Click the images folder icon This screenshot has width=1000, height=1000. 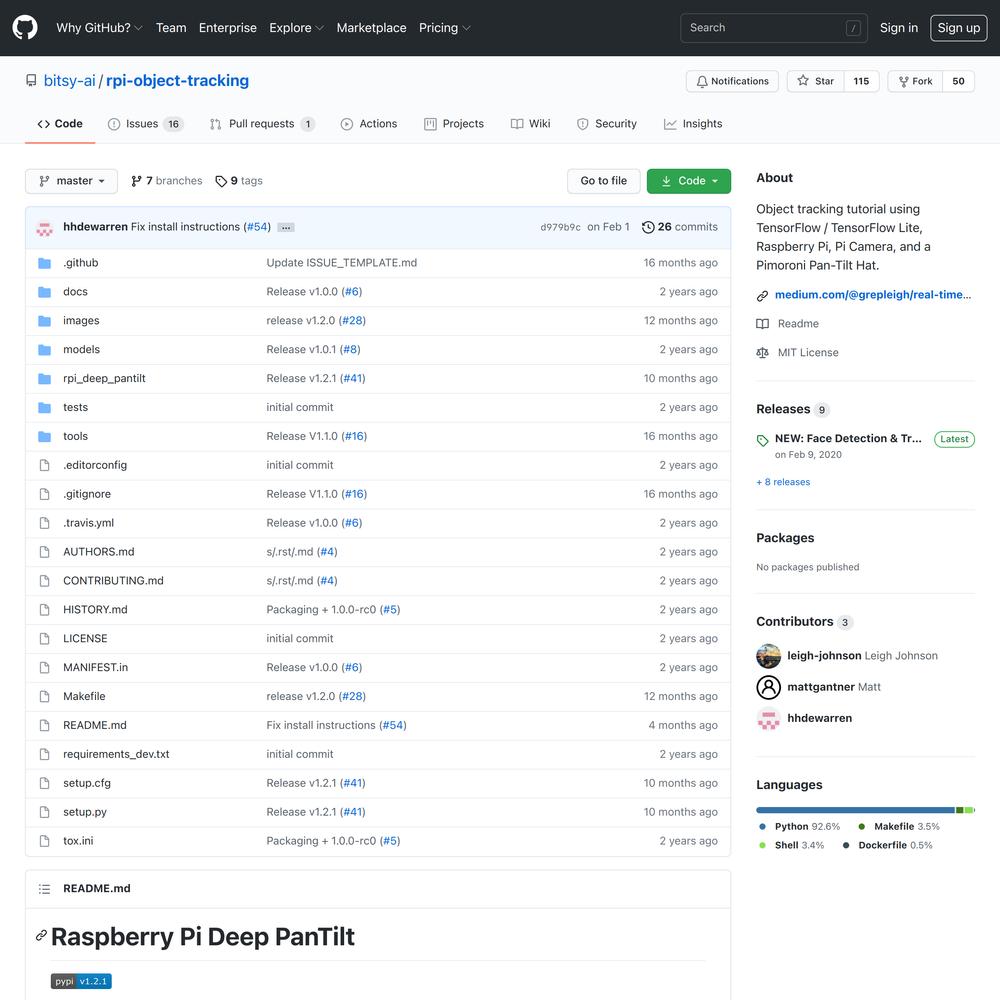[x=45, y=321]
